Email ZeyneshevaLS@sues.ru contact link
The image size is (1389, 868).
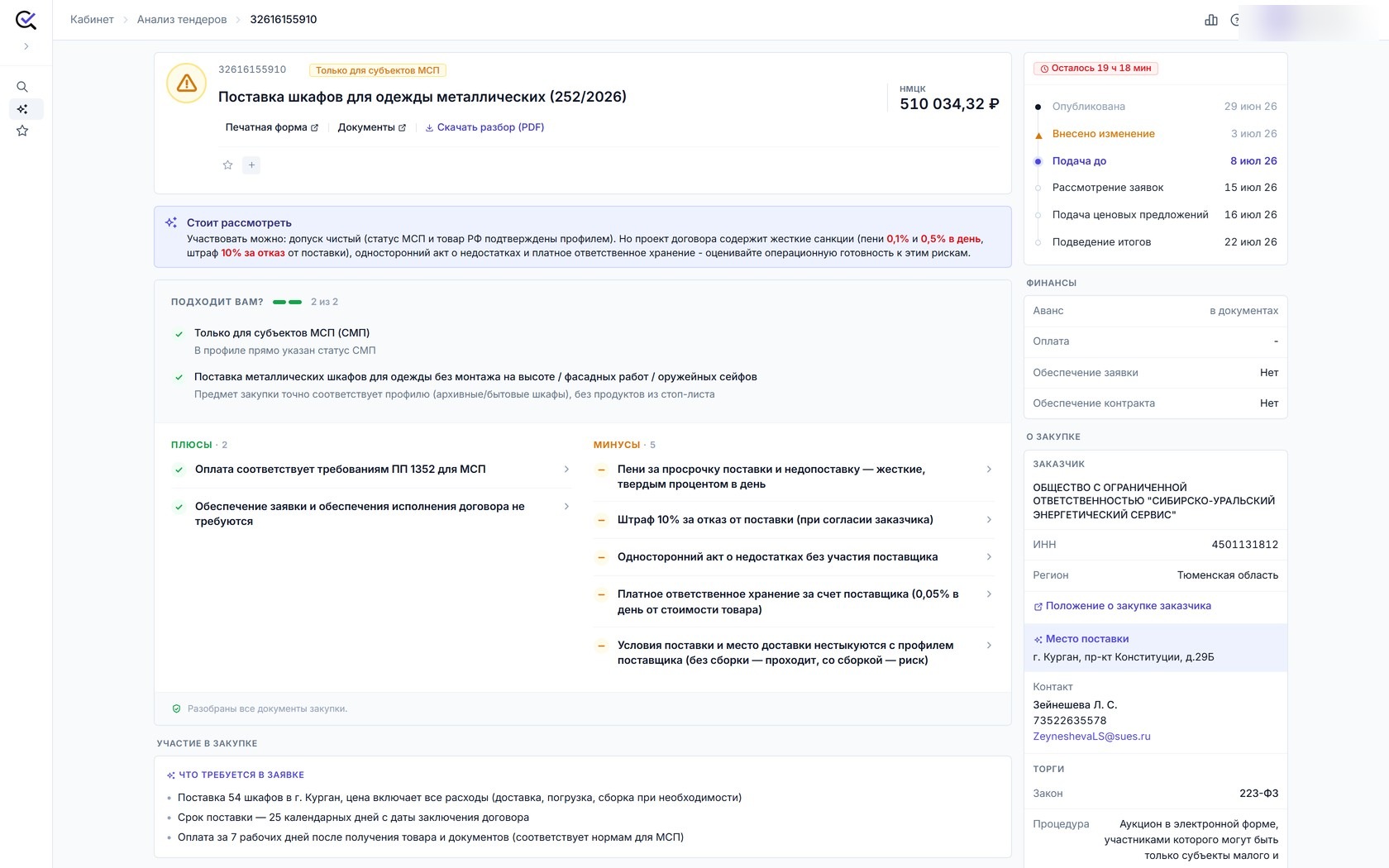1091,737
